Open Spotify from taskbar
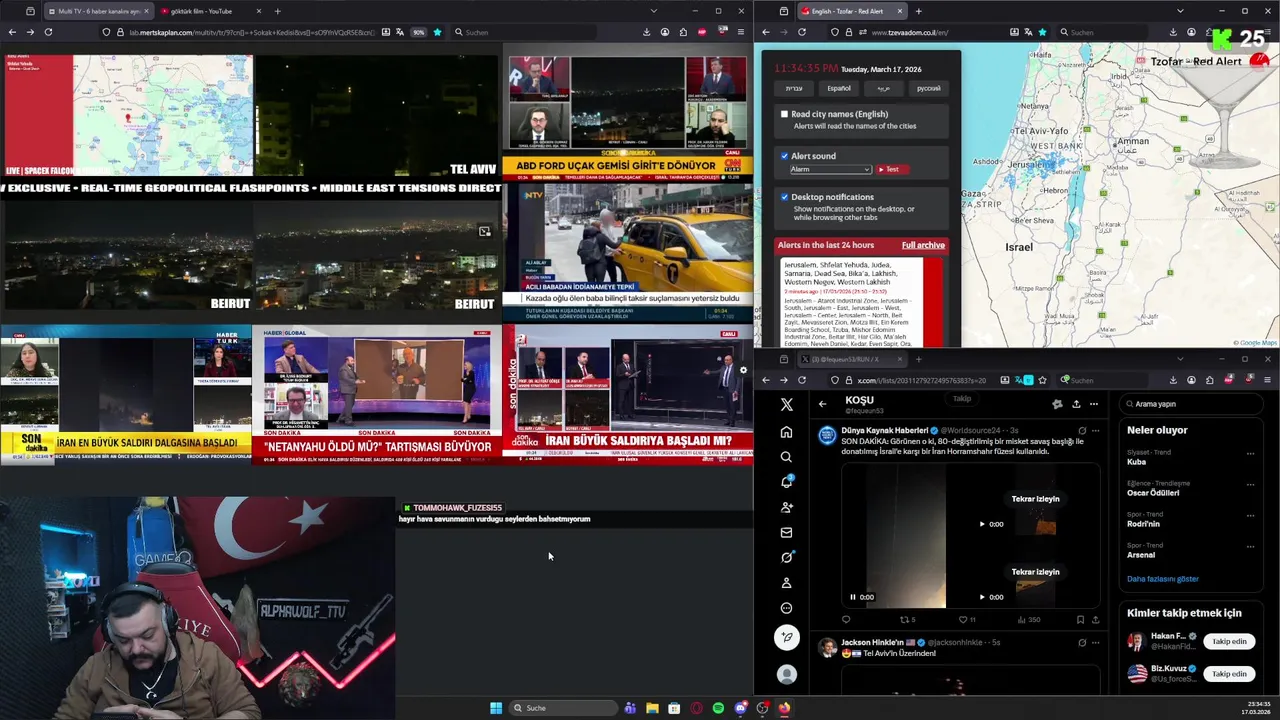Screen dimensions: 1280x720 [718, 708]
